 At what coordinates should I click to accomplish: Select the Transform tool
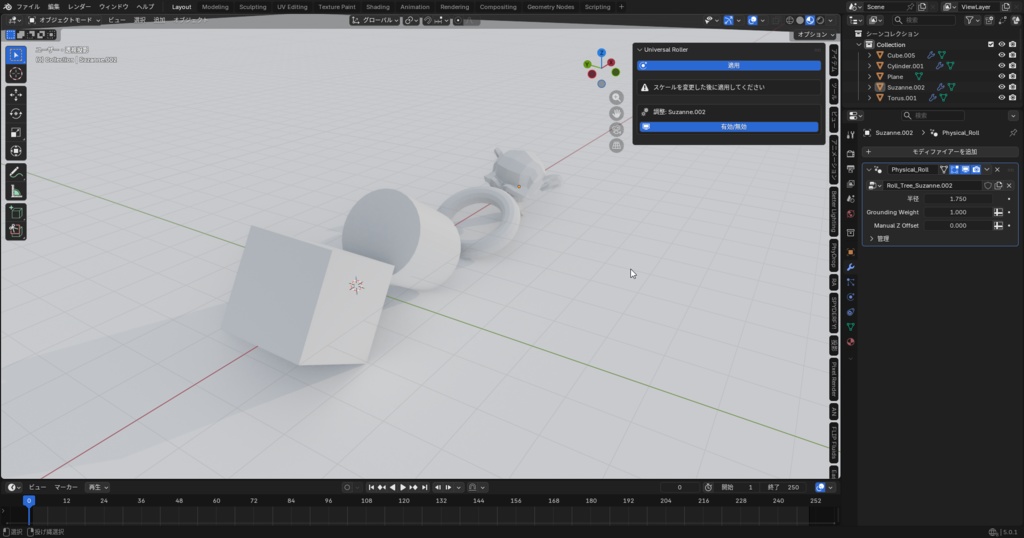(16, 151)
